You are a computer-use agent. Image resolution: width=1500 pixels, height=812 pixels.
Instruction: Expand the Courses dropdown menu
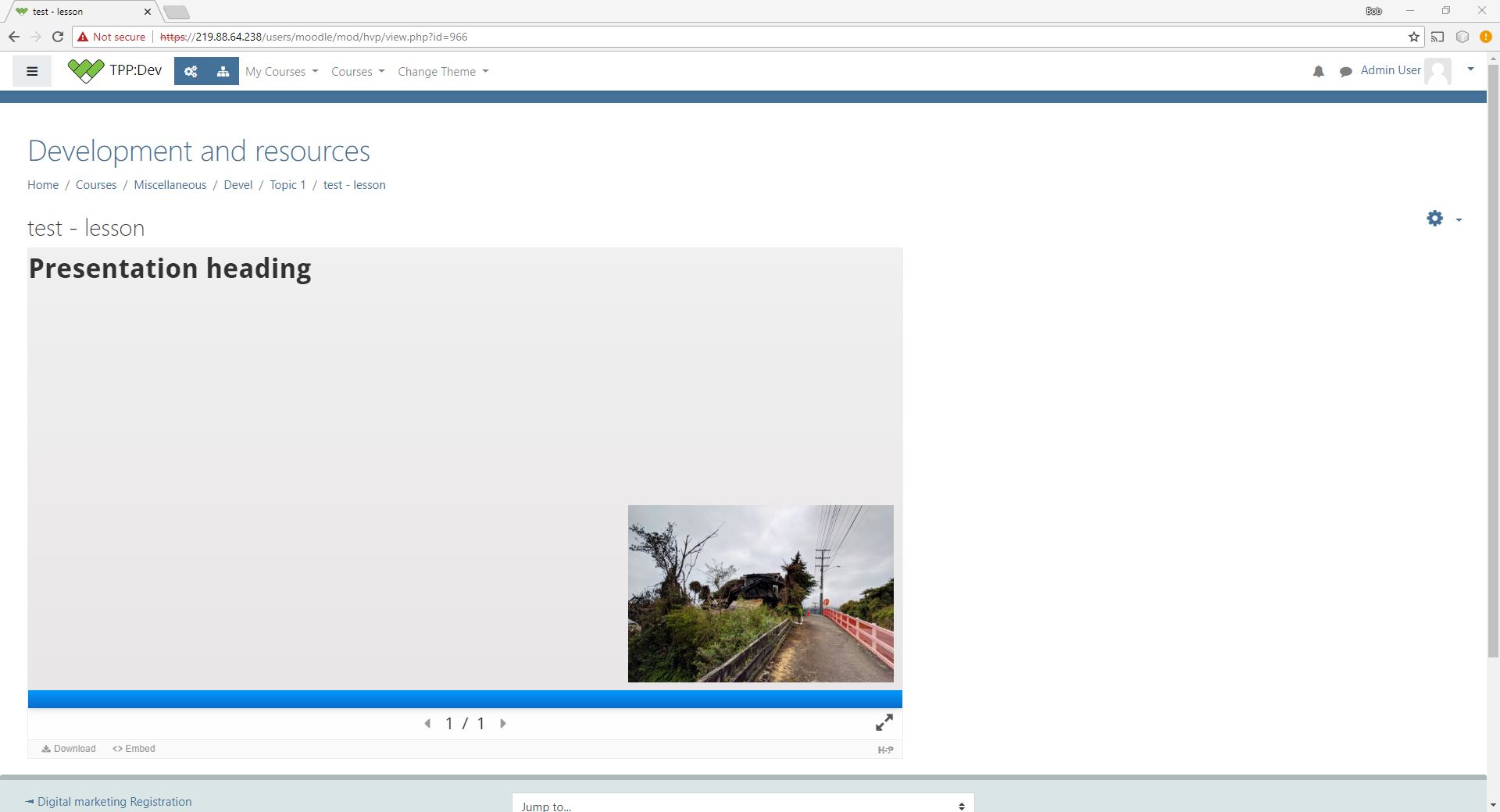(358, 72)
